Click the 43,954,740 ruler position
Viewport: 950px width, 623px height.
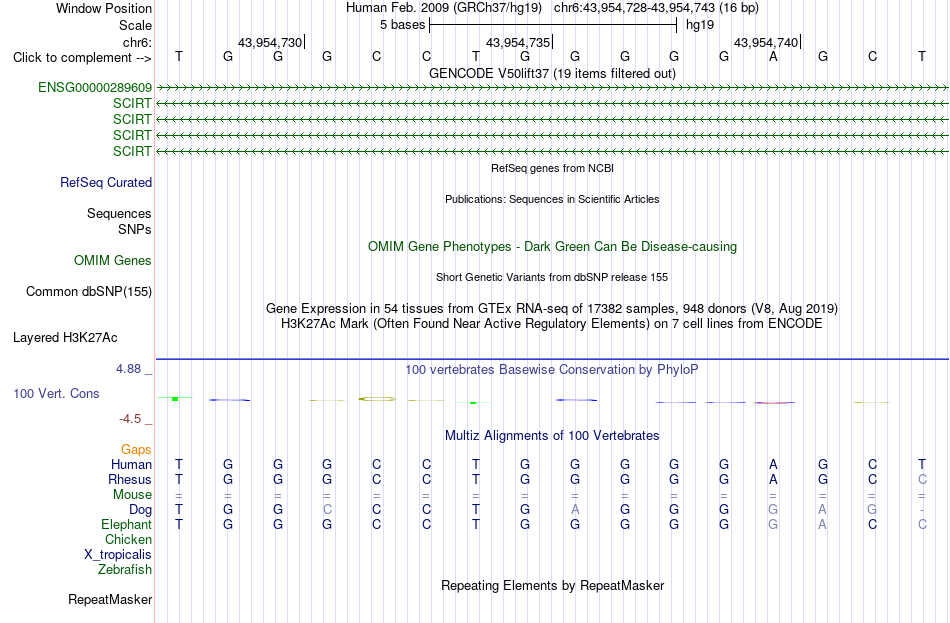pyautogui.click(x=766, y=42)
